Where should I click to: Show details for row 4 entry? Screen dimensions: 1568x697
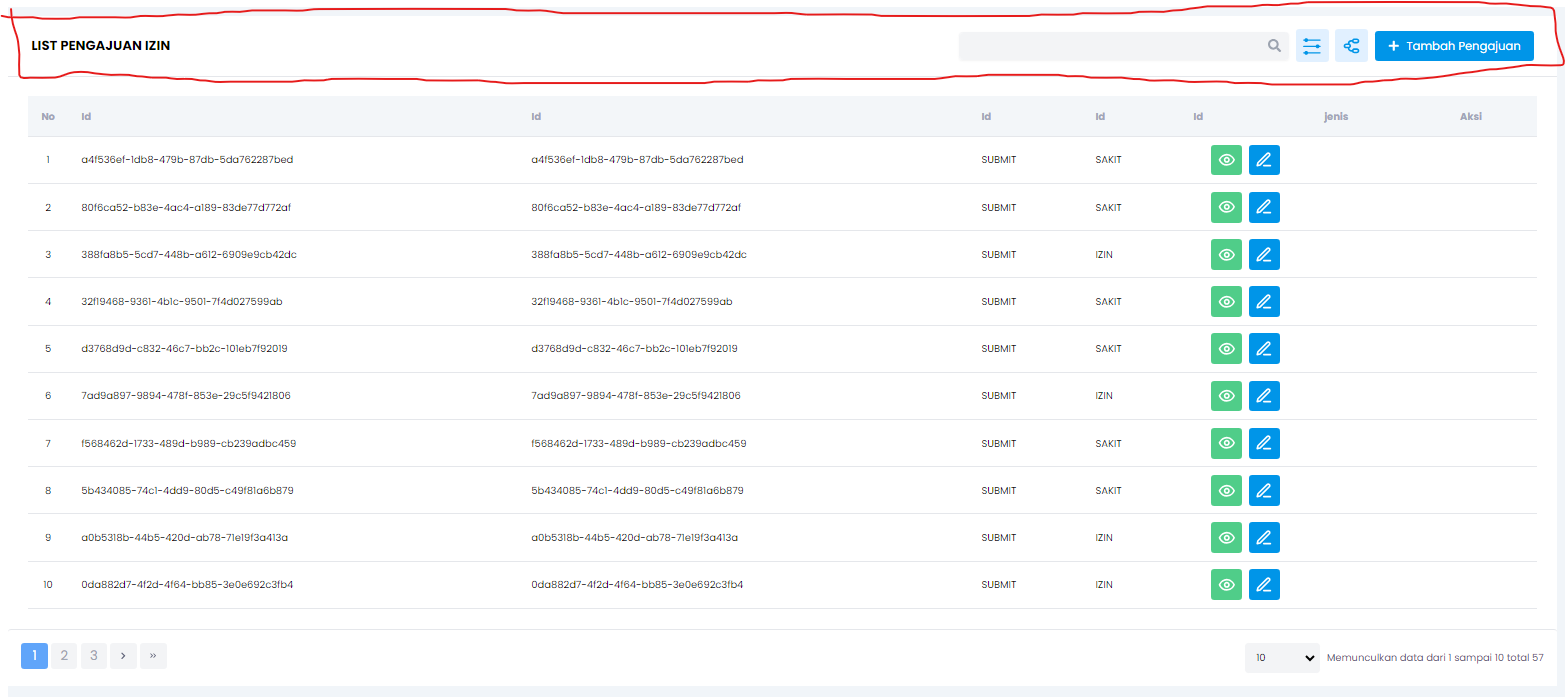click(1226, 302)
